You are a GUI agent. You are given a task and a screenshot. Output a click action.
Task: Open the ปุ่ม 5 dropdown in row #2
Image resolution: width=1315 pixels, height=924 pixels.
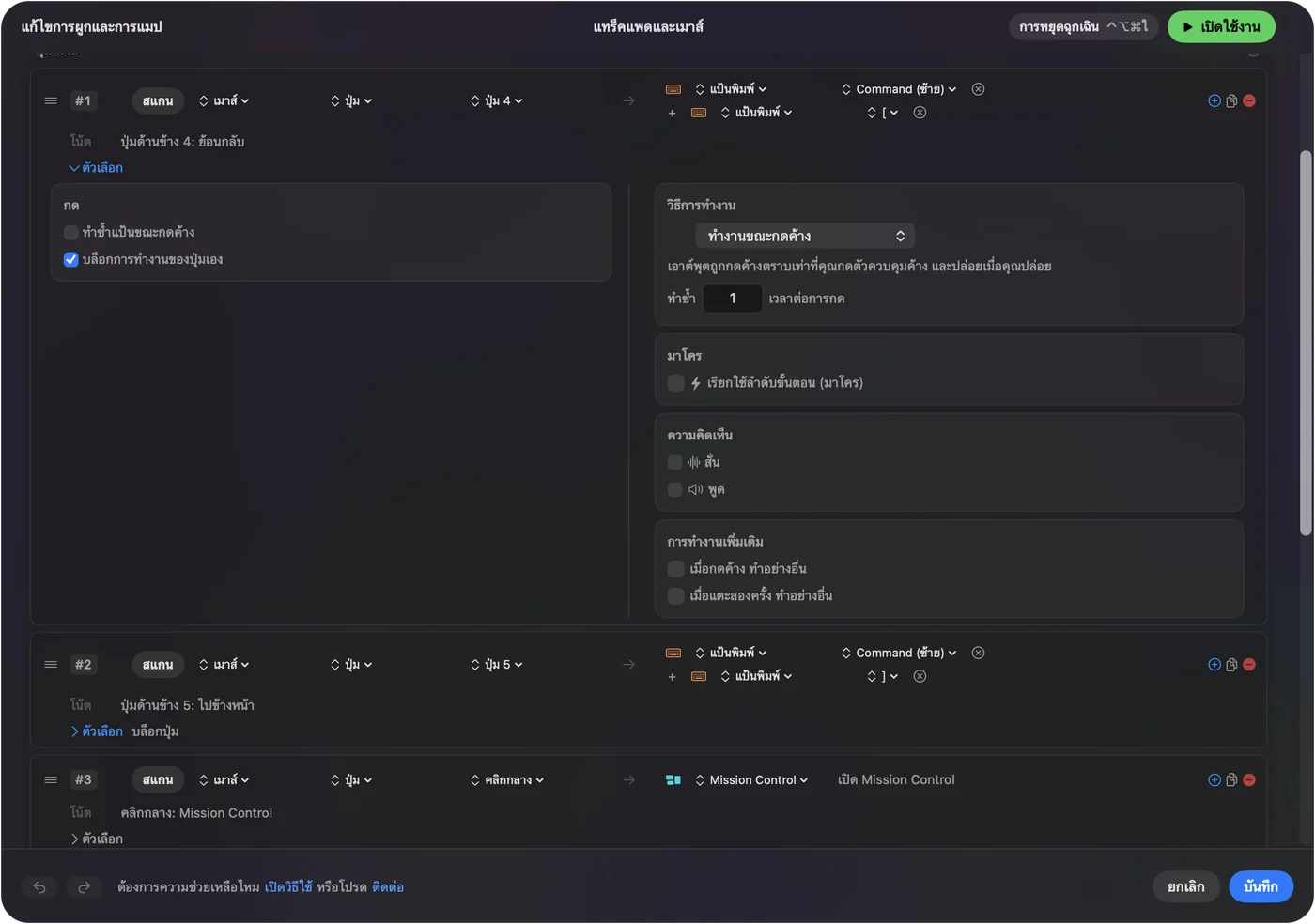click(x=497, y=664)
